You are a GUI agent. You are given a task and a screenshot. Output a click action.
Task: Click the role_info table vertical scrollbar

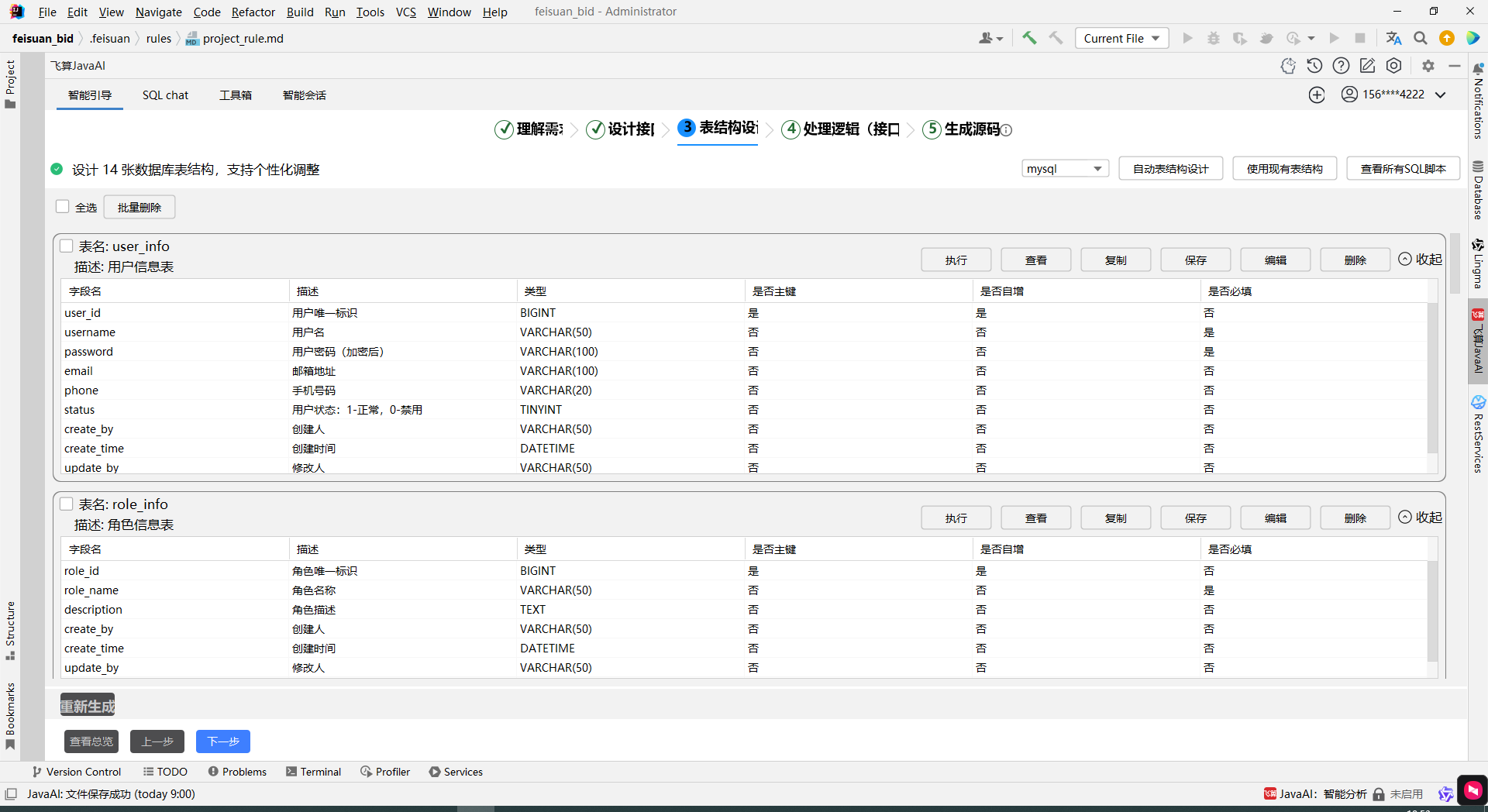click(x=1432, y=612)
